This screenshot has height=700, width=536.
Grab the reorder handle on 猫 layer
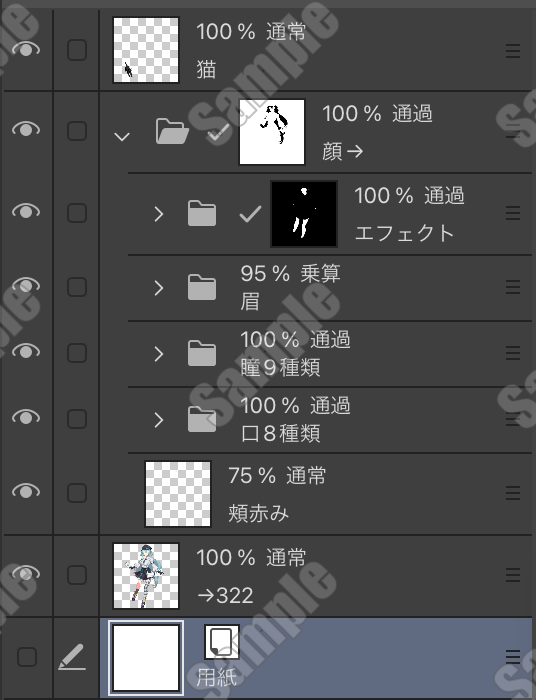tap(513, 51)
